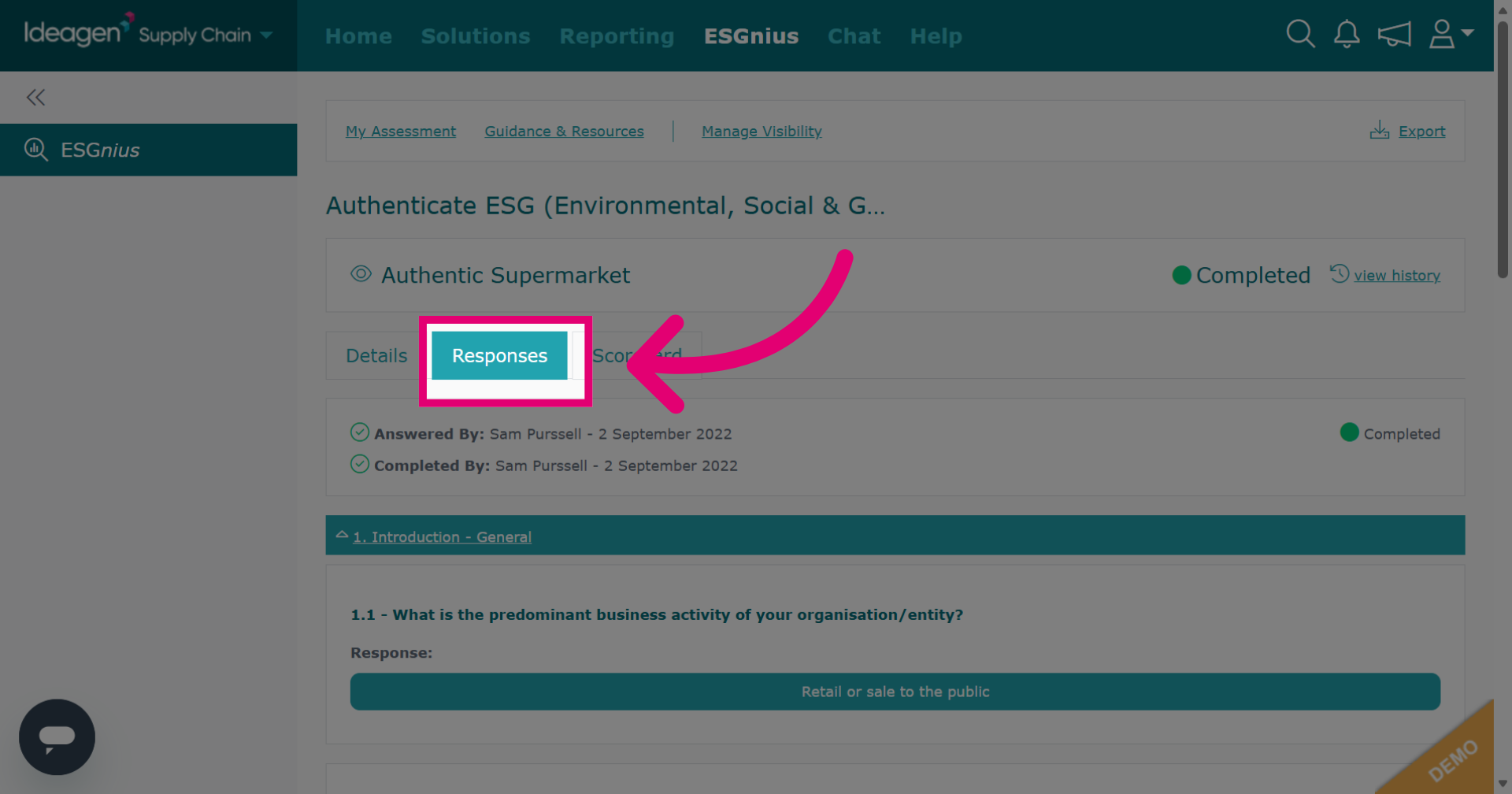Open the user account menu
The image size is (1512, 794).
point(1451,34)
